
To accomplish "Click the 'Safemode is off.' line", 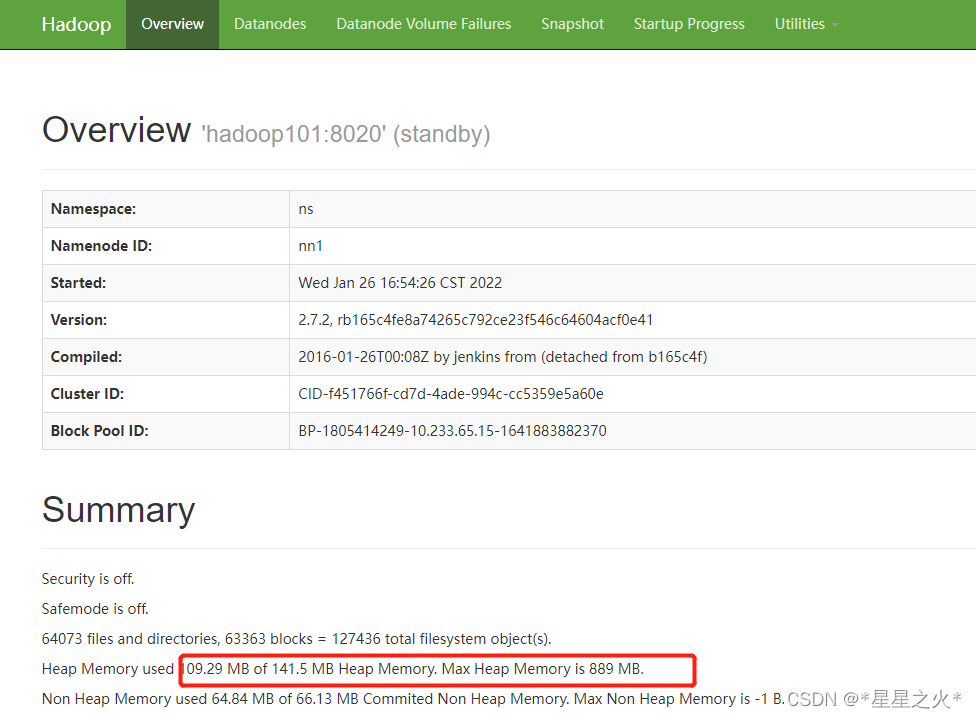I will [95, 608].
